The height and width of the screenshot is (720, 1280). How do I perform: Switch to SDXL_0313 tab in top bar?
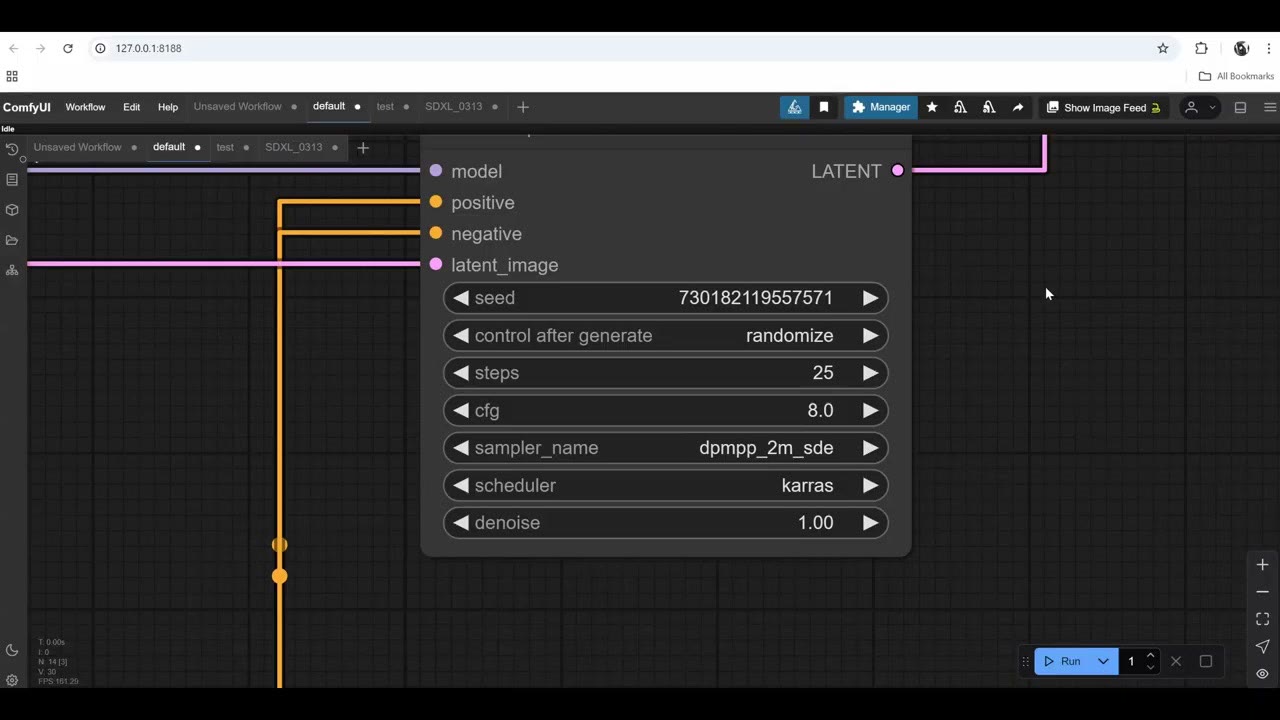pyautogui.click(x=454, y=107)
